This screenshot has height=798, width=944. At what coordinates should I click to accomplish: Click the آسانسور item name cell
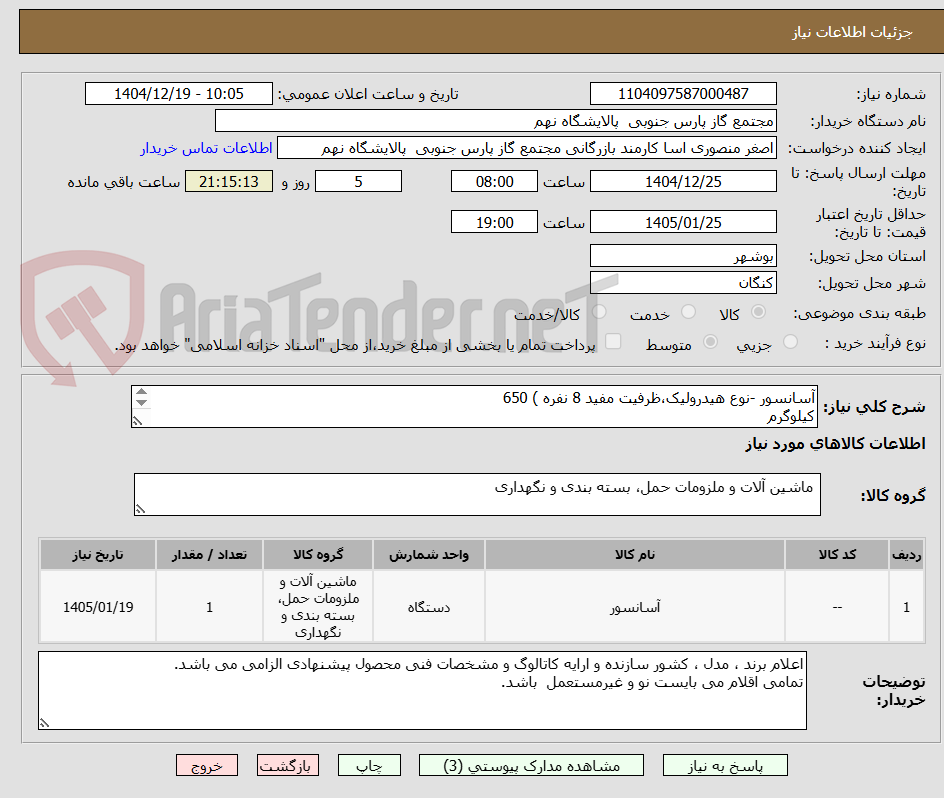click(635, 607)
